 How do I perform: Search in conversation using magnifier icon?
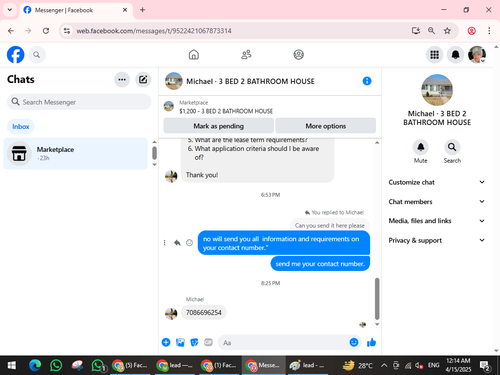452,147
